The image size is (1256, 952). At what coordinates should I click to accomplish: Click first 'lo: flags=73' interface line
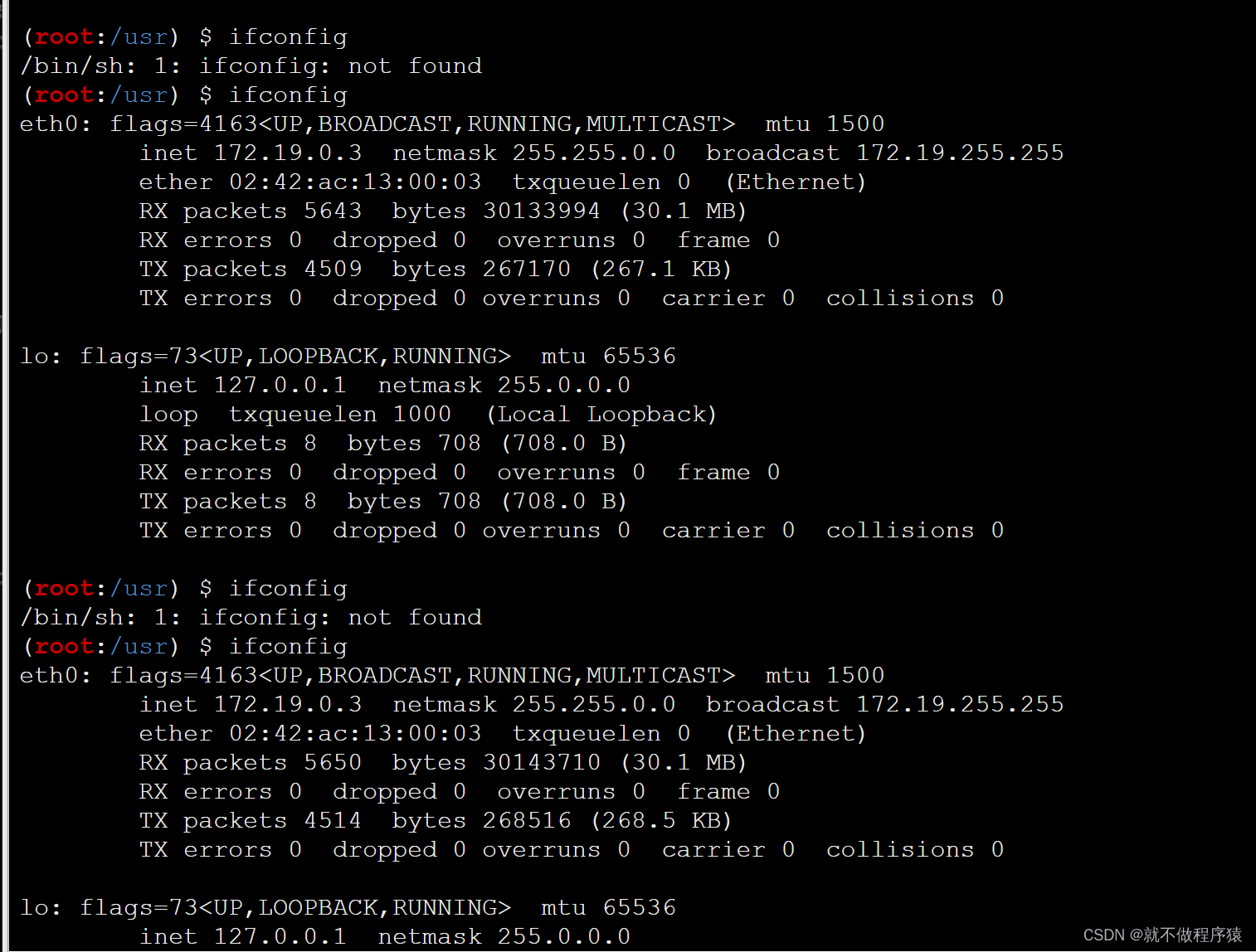265,357
